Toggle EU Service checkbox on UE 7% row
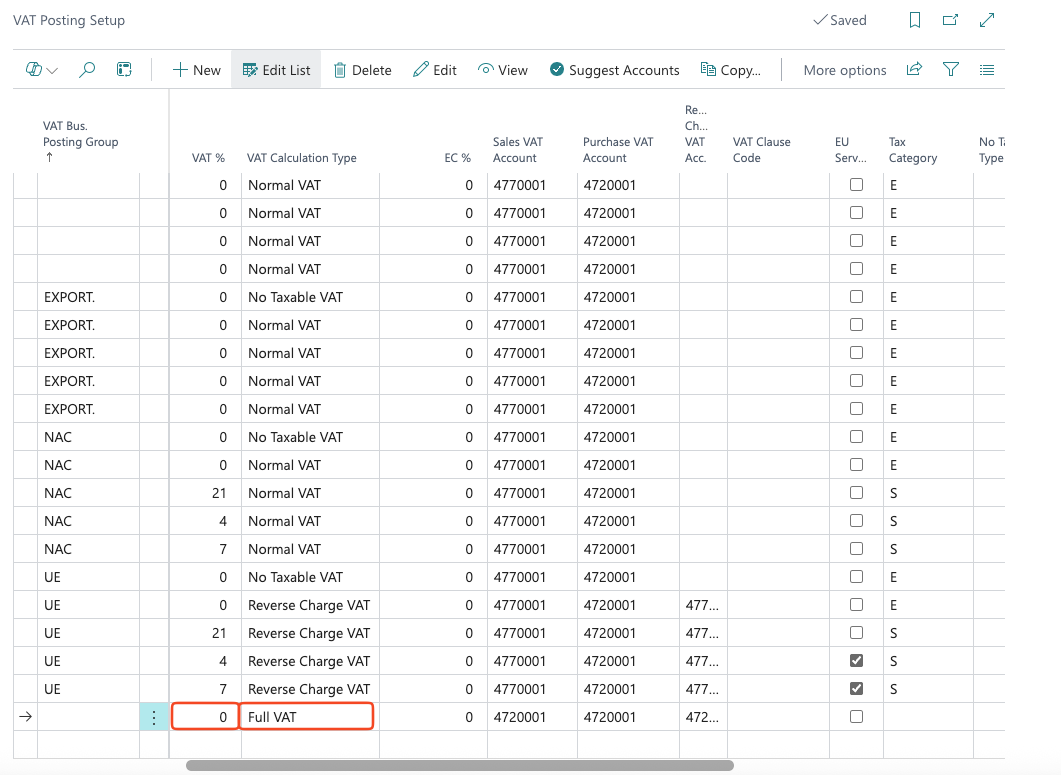The width and height of the screenshot is (1061, 775). [856, 688]
